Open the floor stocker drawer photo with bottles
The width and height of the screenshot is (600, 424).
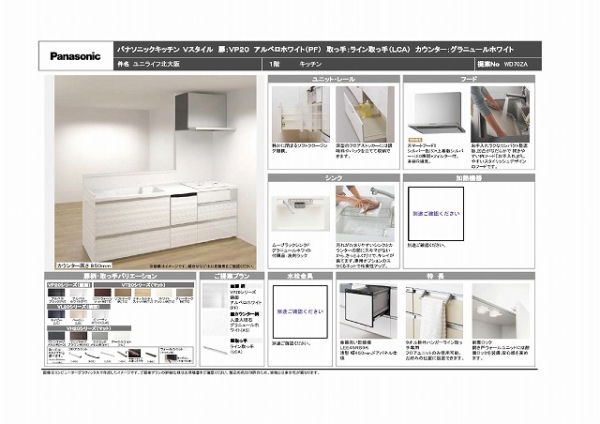tap(365, 114)
